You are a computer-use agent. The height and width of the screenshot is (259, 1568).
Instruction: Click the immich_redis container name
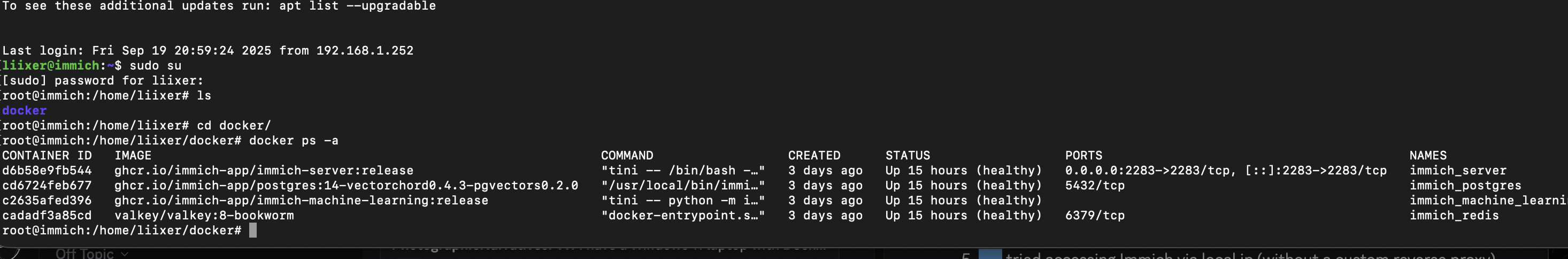tap(1454, 215)
